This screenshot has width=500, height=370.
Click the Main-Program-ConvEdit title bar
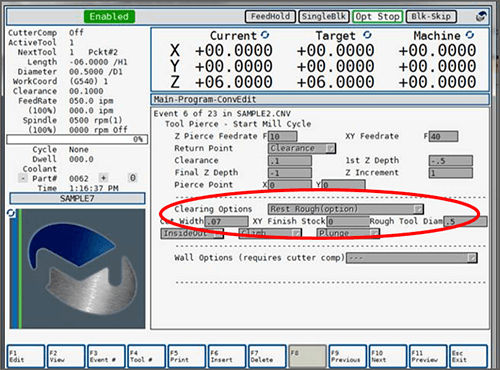pos(320,99)
